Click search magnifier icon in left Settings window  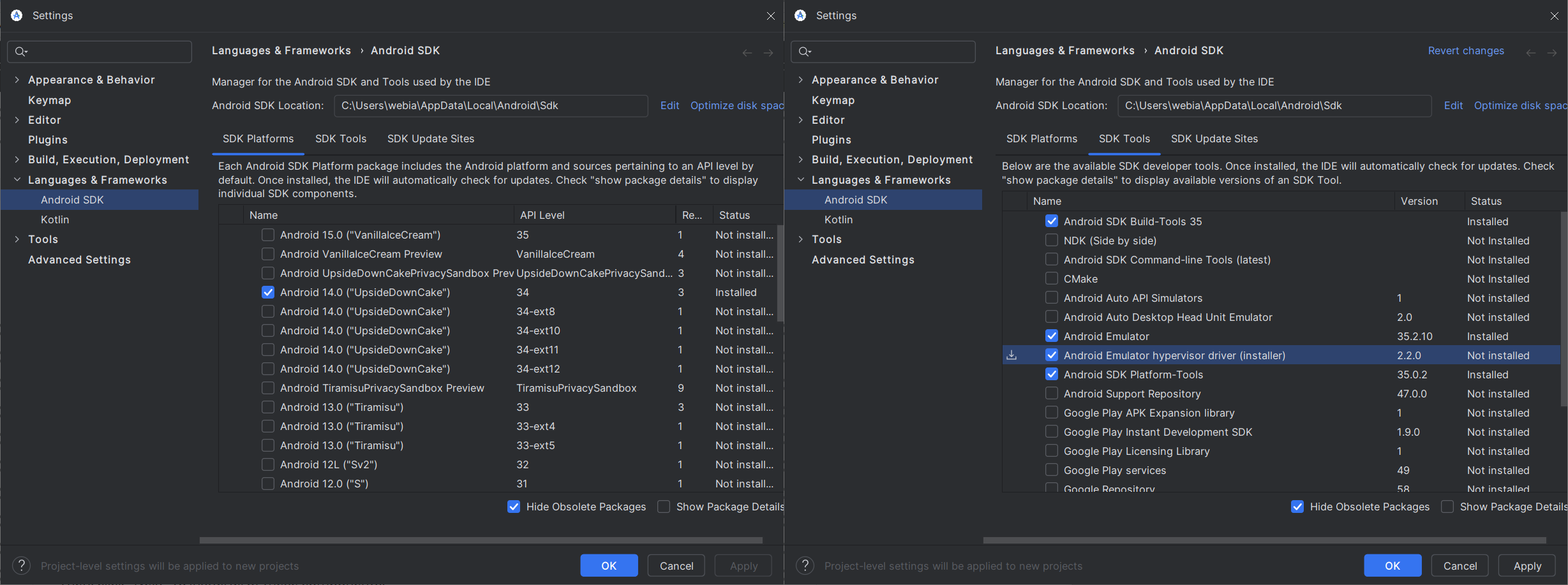click(x=21, y=52)
